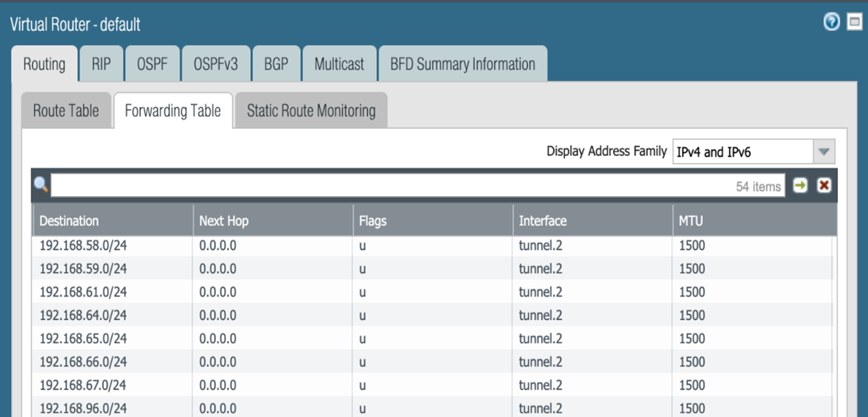This screenshot has height=417, width=868.
Task: Click the green arrow apply filter icon
Action: tap(801, 185)
